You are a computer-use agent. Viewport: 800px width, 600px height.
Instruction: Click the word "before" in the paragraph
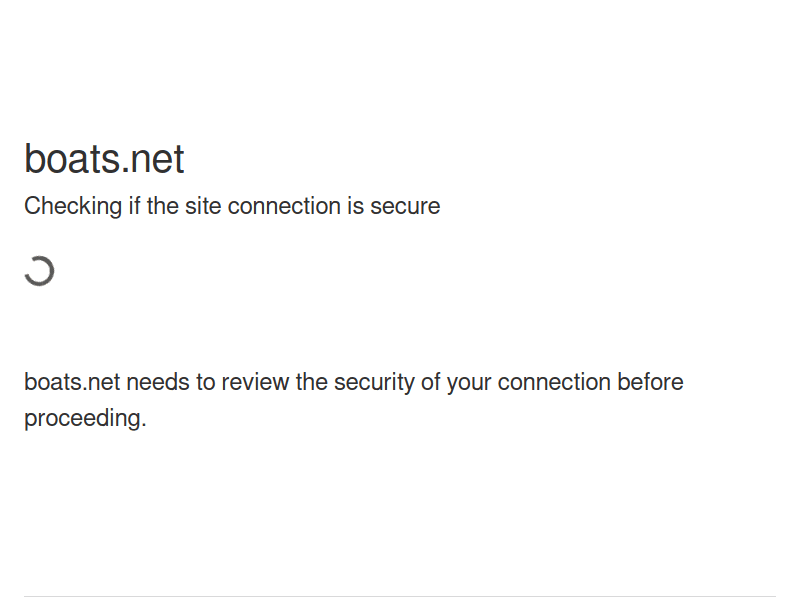click(650, 382)
